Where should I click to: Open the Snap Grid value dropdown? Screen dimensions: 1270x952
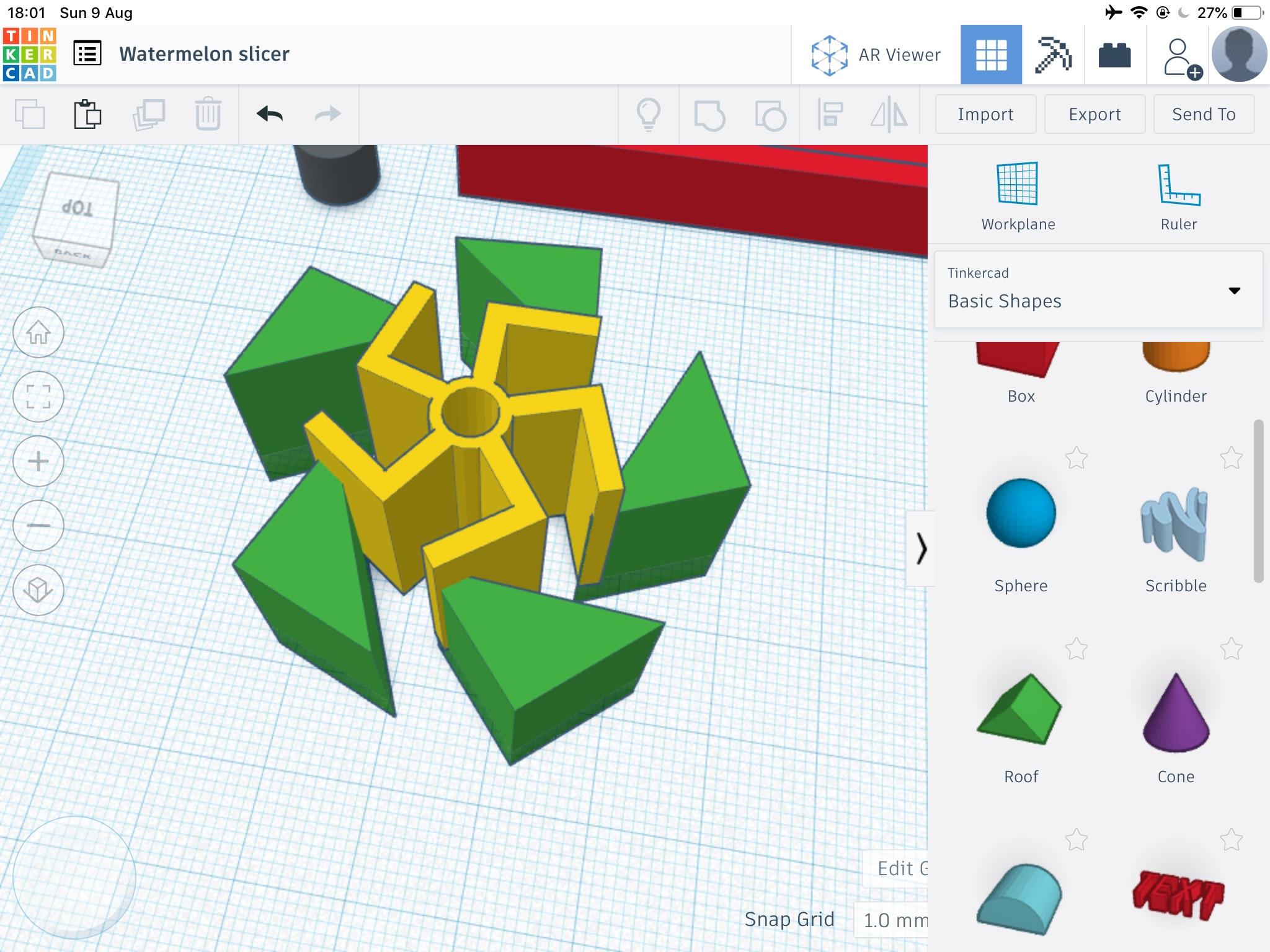pos(893,920)
